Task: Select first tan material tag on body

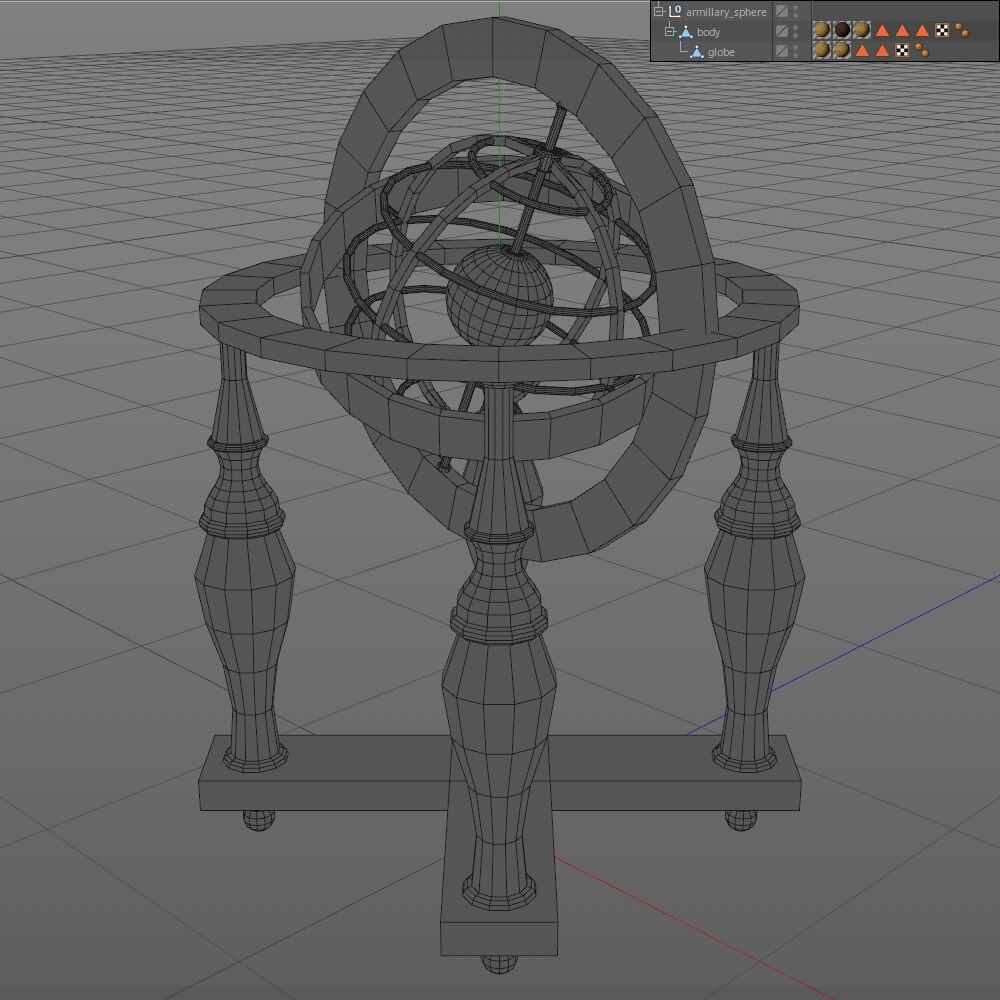Action: pyautogui.click(x=822, y=29)
